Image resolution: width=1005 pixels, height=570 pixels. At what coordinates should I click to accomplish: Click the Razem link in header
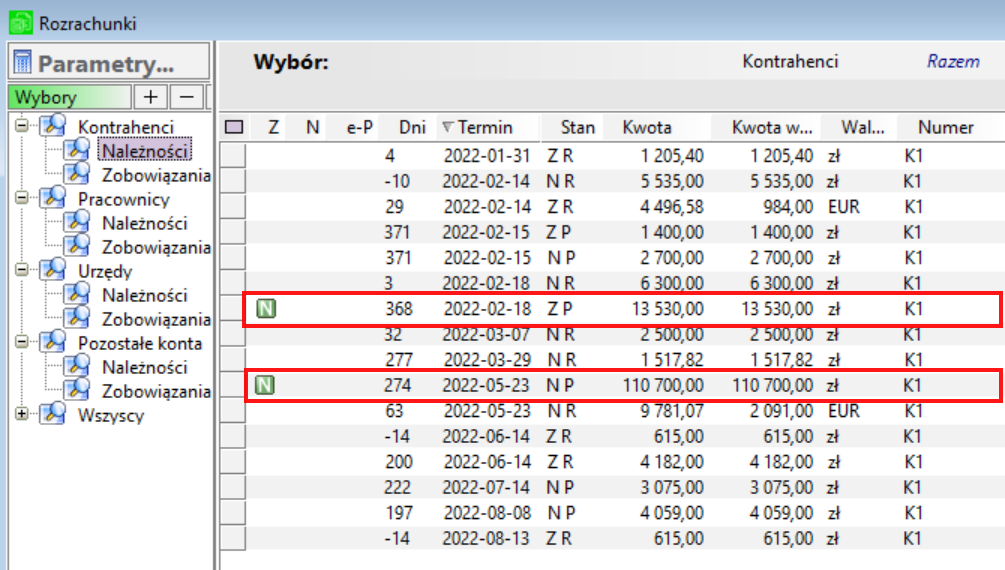tap(952, 62)
